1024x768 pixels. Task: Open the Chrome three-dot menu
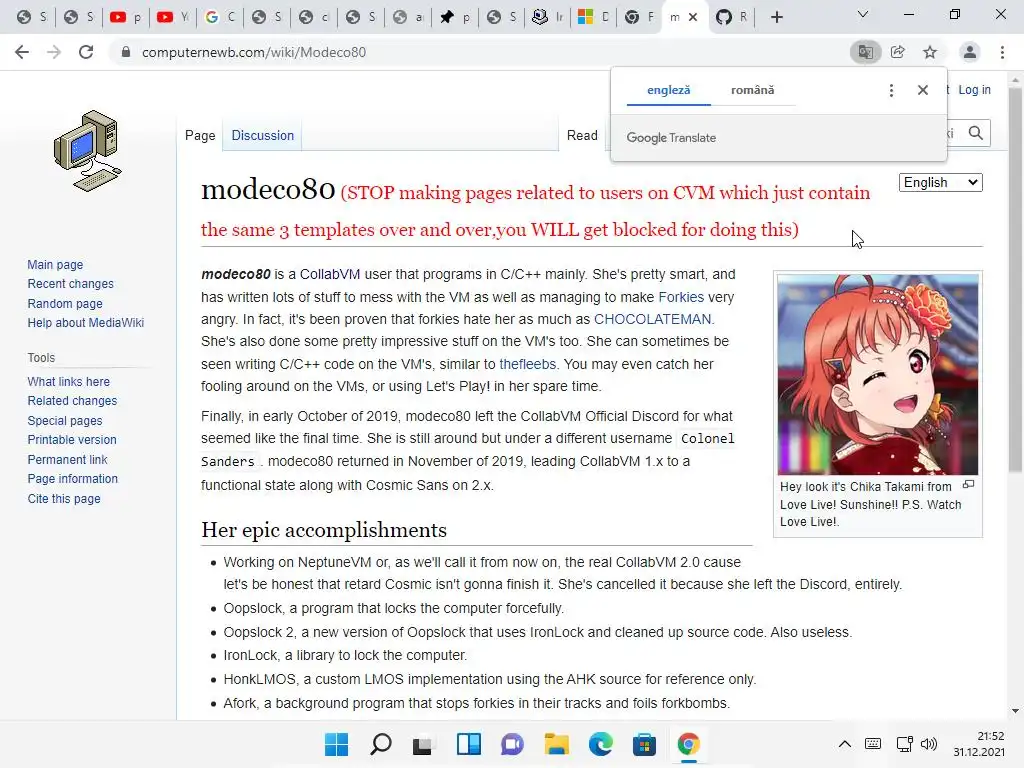pos(1002,52)
